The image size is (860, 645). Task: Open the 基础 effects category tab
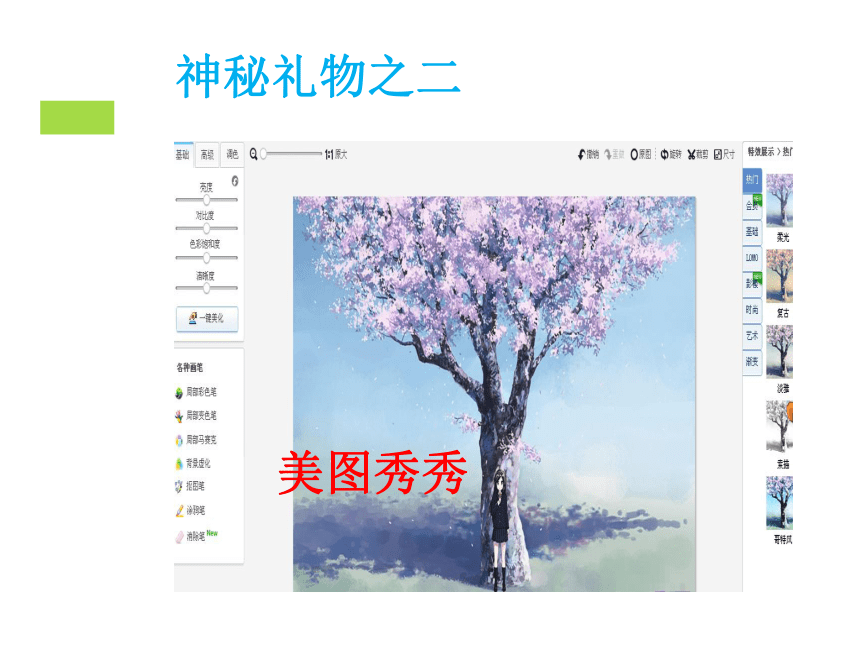tap(752, 231)
